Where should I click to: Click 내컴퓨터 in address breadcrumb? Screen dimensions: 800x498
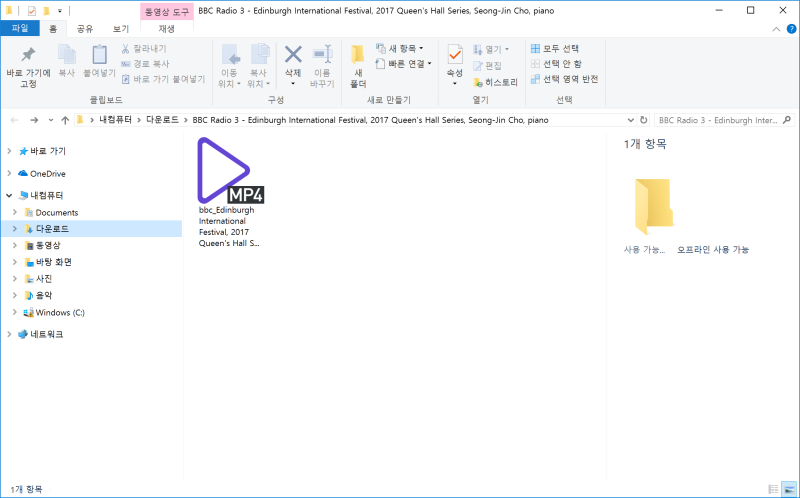[x=115, y=120]
